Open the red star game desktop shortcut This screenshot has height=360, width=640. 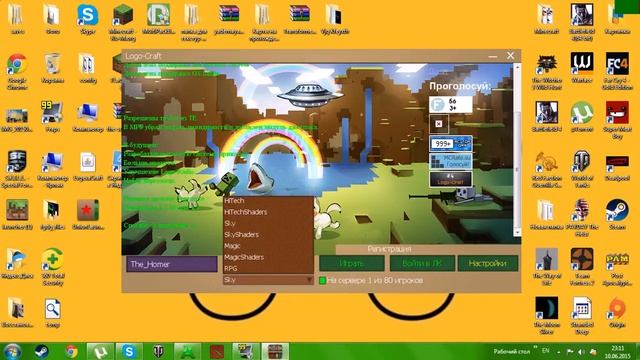pos(87,214)
